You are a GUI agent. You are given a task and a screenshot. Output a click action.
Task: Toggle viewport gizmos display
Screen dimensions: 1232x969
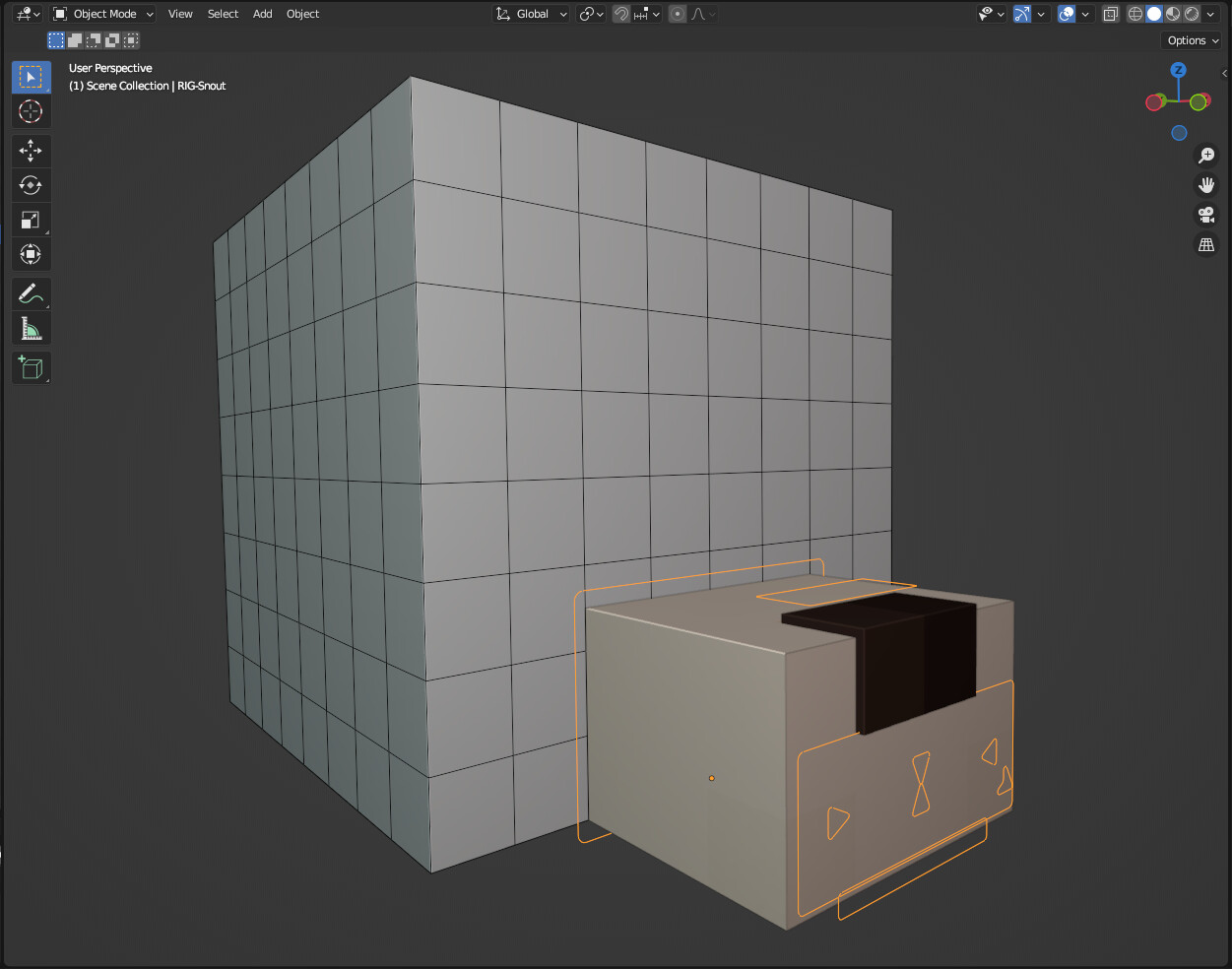tap(1022, 14)
